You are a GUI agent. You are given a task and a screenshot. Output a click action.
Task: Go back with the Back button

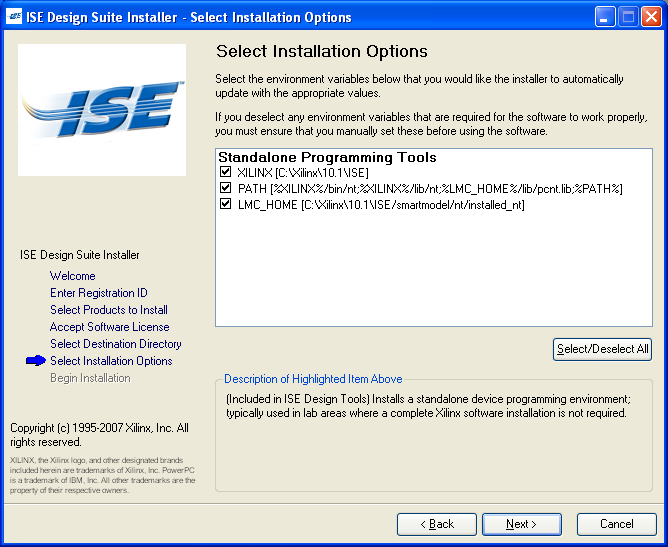pos(436,524)
